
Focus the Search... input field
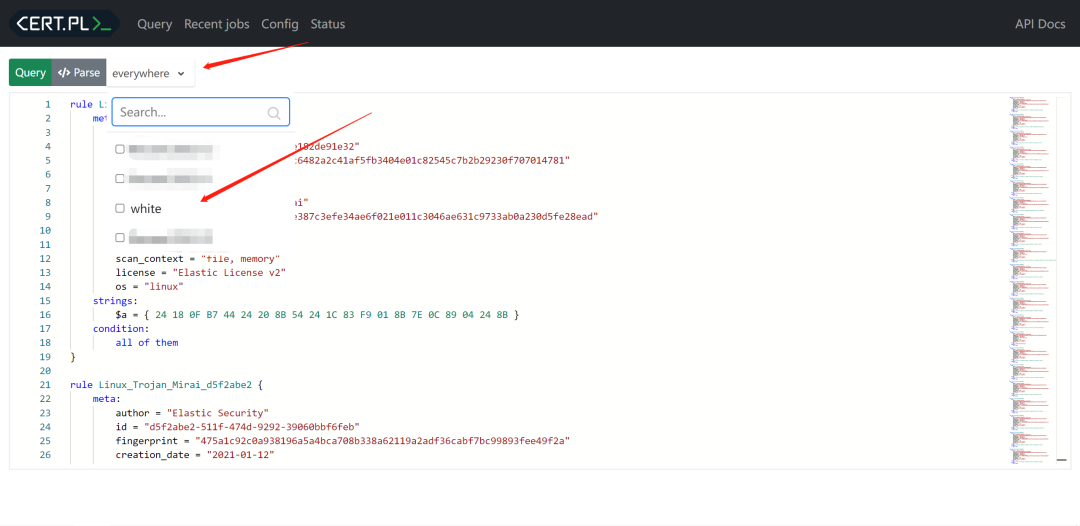pos(200,112)
